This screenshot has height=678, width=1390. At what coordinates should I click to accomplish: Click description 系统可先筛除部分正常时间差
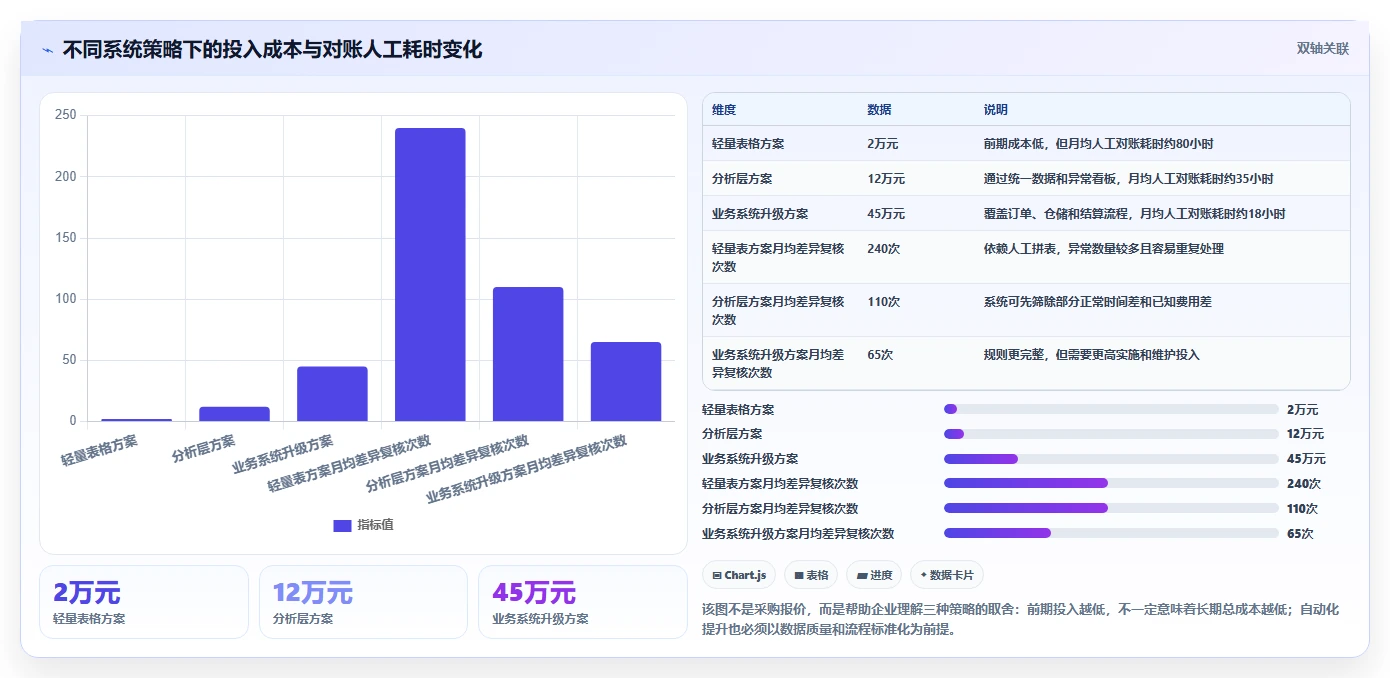tap(1097, 301)
